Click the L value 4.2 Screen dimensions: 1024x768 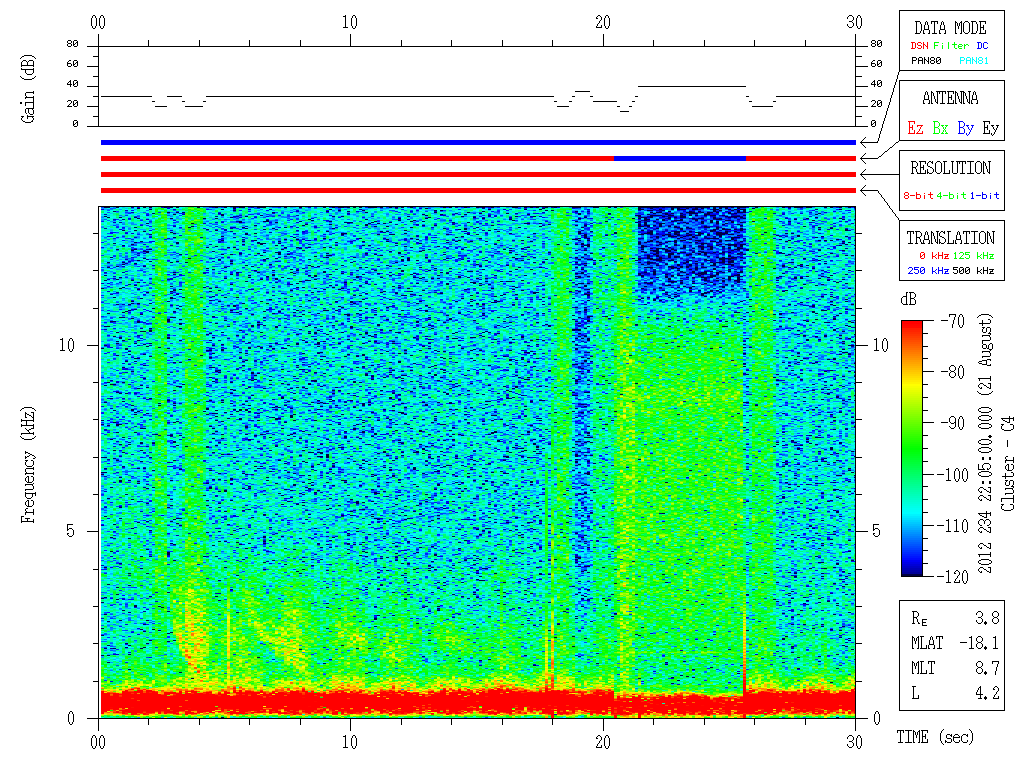pyautogui.click(x=987, y=693)
